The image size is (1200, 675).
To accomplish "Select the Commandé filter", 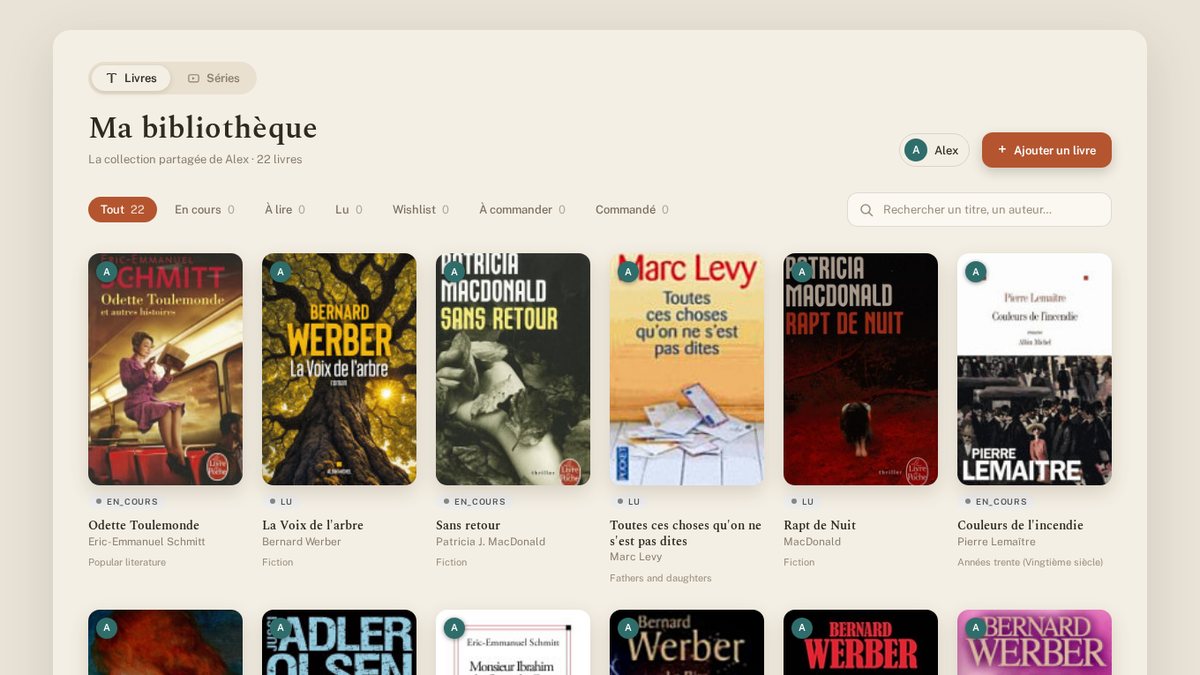I will click(x=632, y=209).
